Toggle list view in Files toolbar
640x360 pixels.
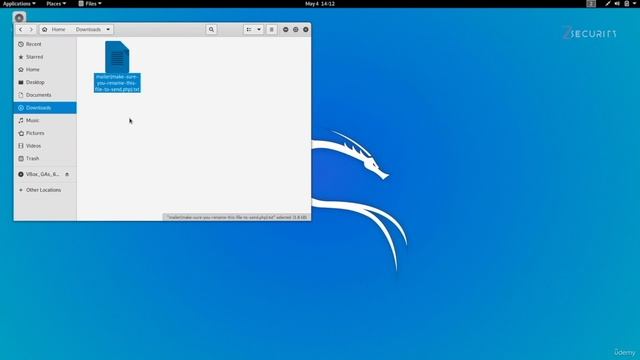pos(249,29)
